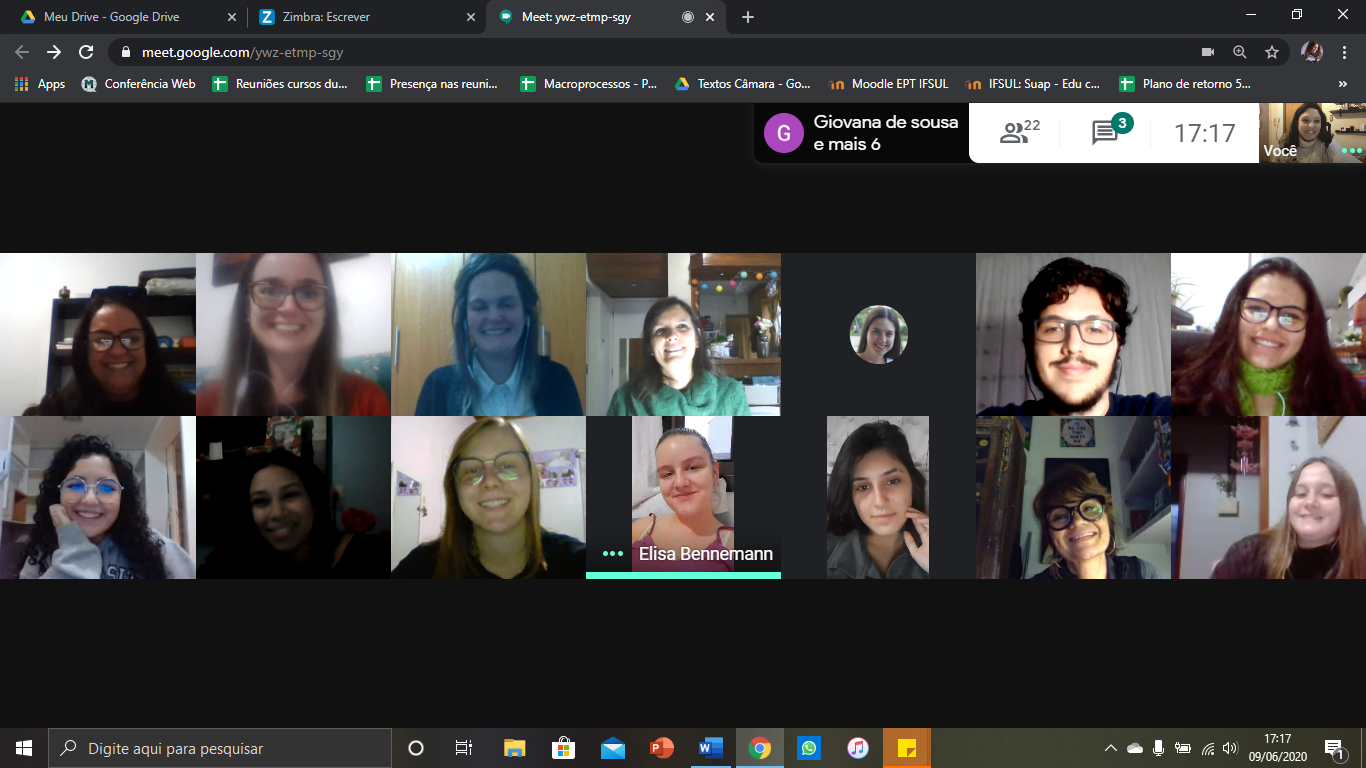The width and height of the screenshot is (1366, 768).
Task: Switch to Zimbra: Escrever tab
Action: [366, 17]
